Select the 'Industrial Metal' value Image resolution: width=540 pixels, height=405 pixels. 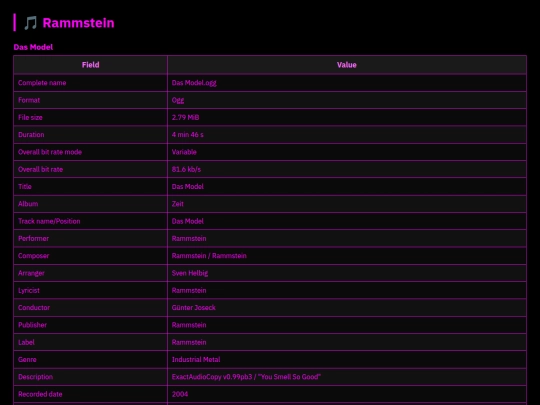196,360
